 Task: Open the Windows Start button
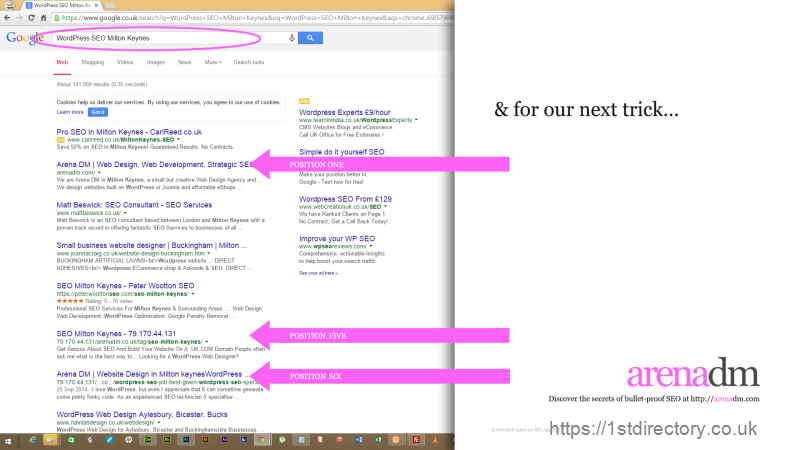(8, 441)
